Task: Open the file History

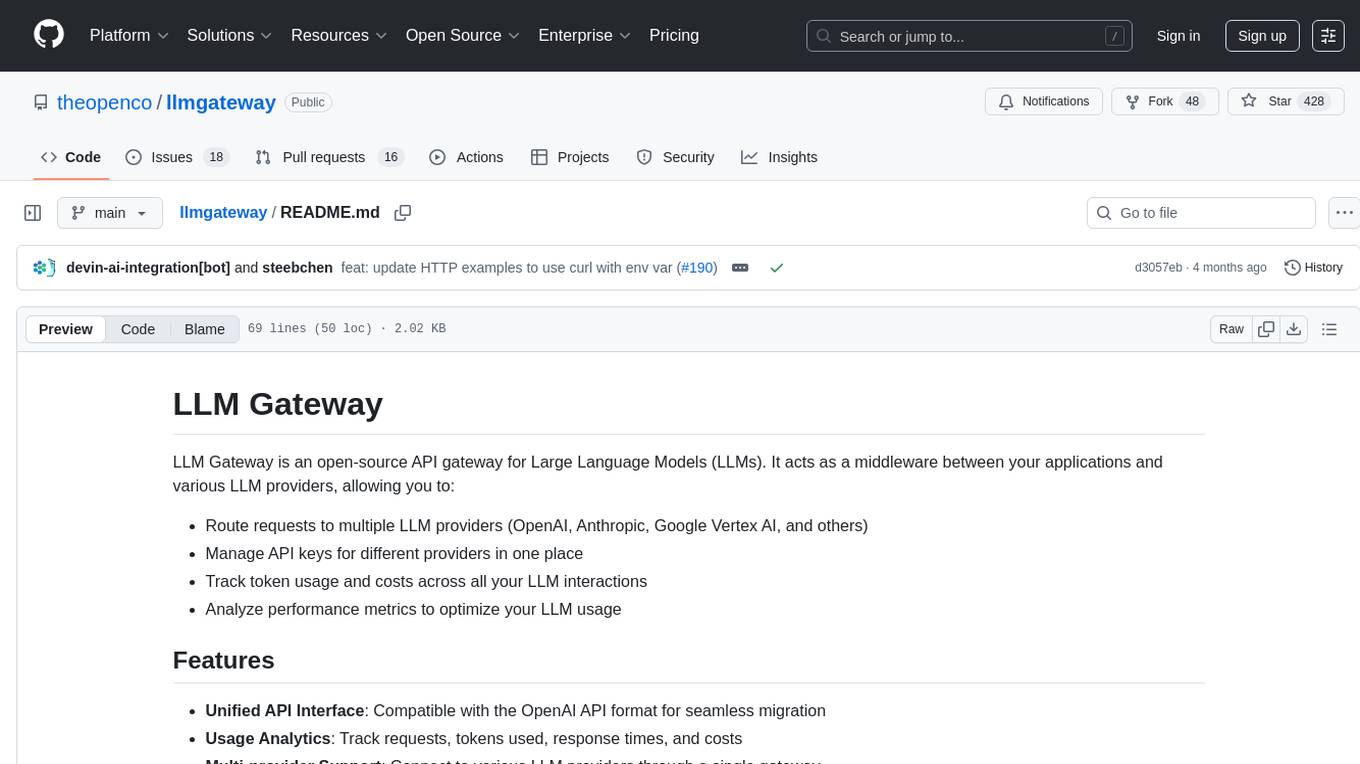Action: coord(1313,267)
